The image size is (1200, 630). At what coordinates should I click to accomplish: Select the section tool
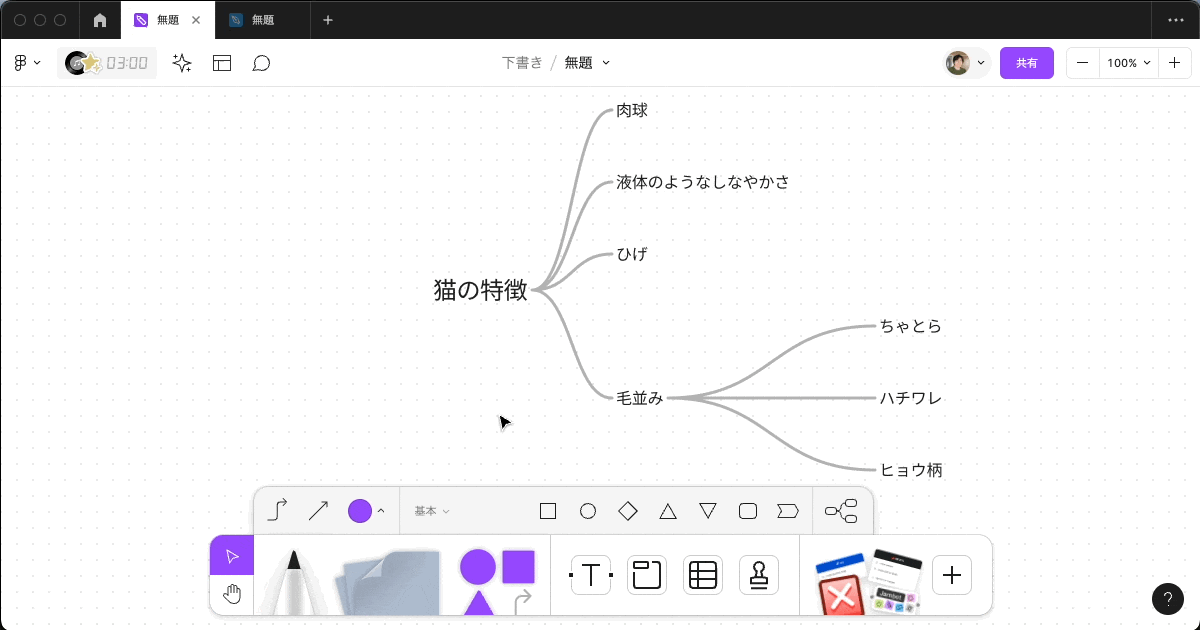[646, 574]
